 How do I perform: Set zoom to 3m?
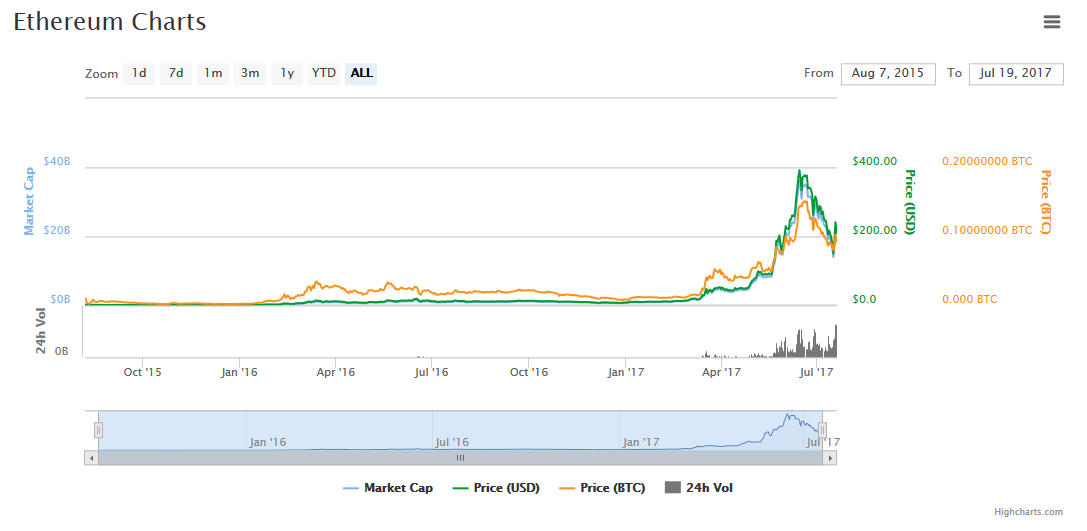tap(250, 73)
